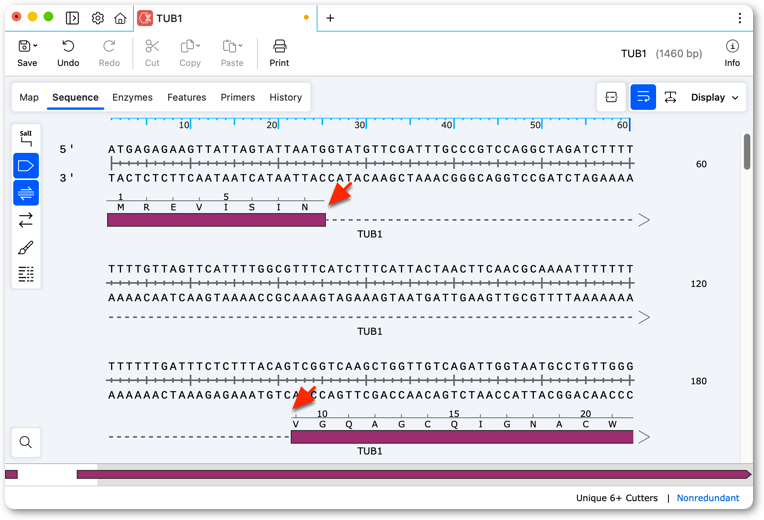Viewport: 764px width, 520px height.
Task: Click the Paste toolbar button
Action: (232, 53)
